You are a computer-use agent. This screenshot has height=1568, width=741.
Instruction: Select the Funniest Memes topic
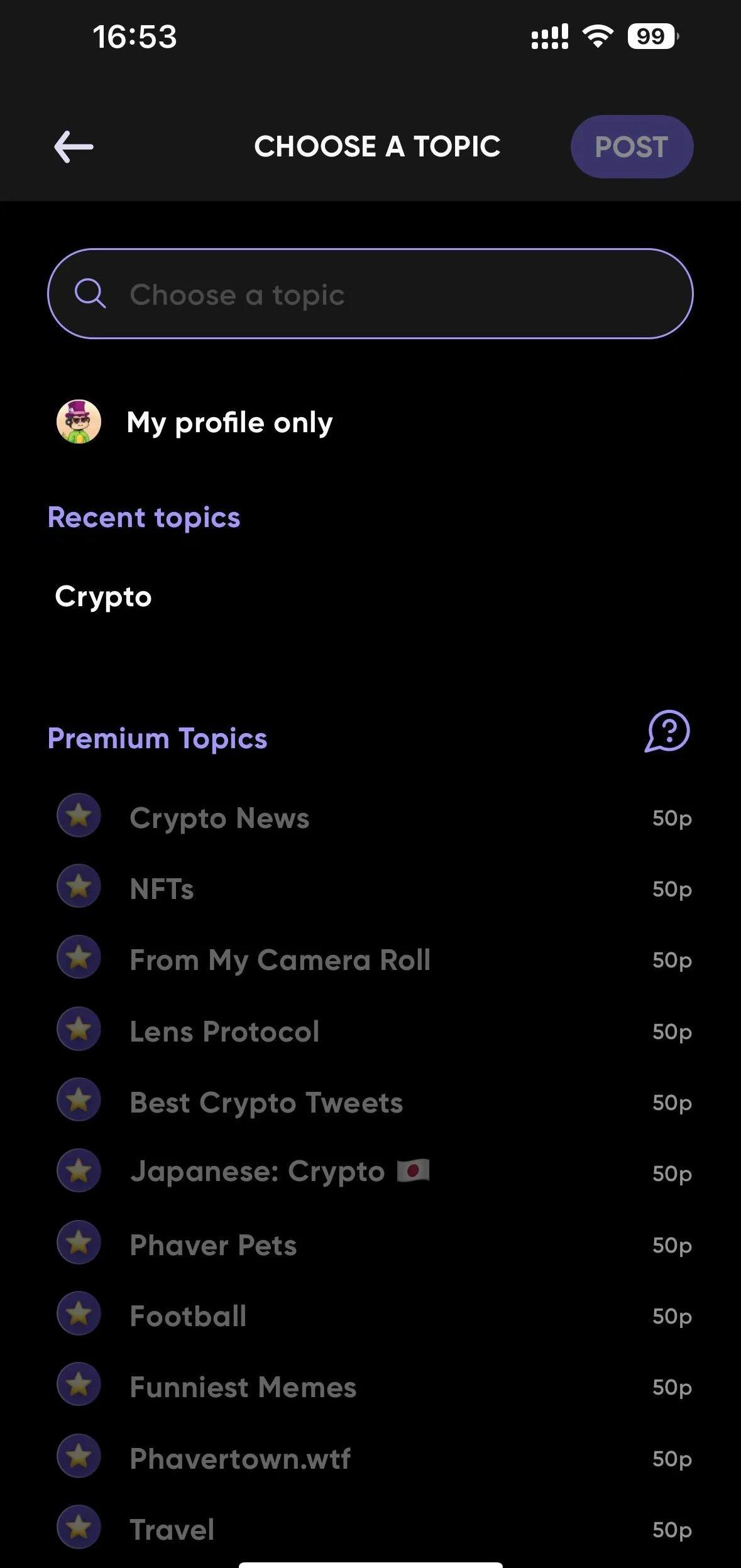tap(243, 1387)
